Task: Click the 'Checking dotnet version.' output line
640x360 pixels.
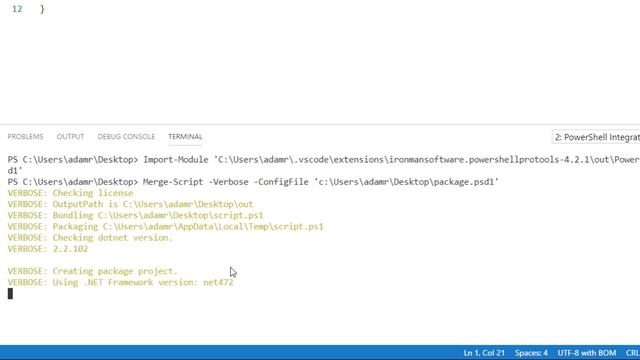Action: tap(90, 238)
